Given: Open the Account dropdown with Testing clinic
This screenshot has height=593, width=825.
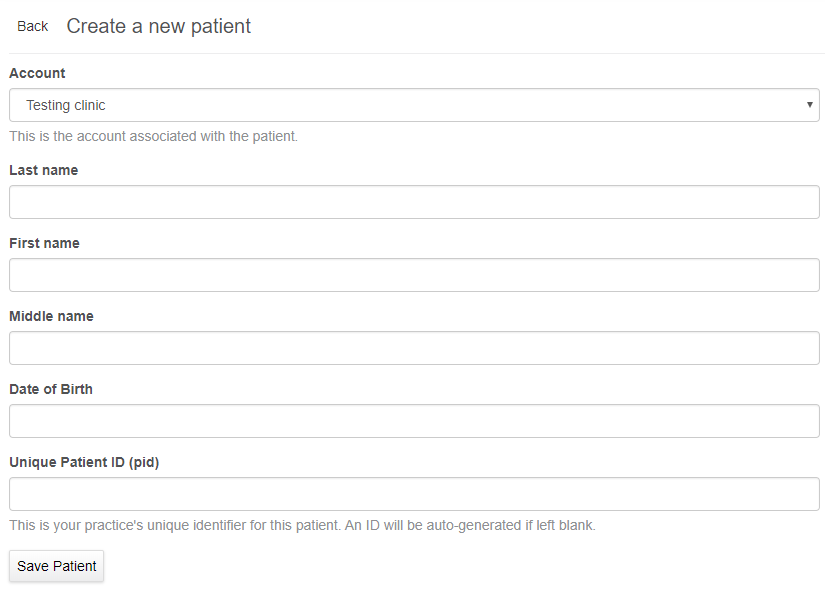Looking at the screenshot, I should [x=414, y=105].
